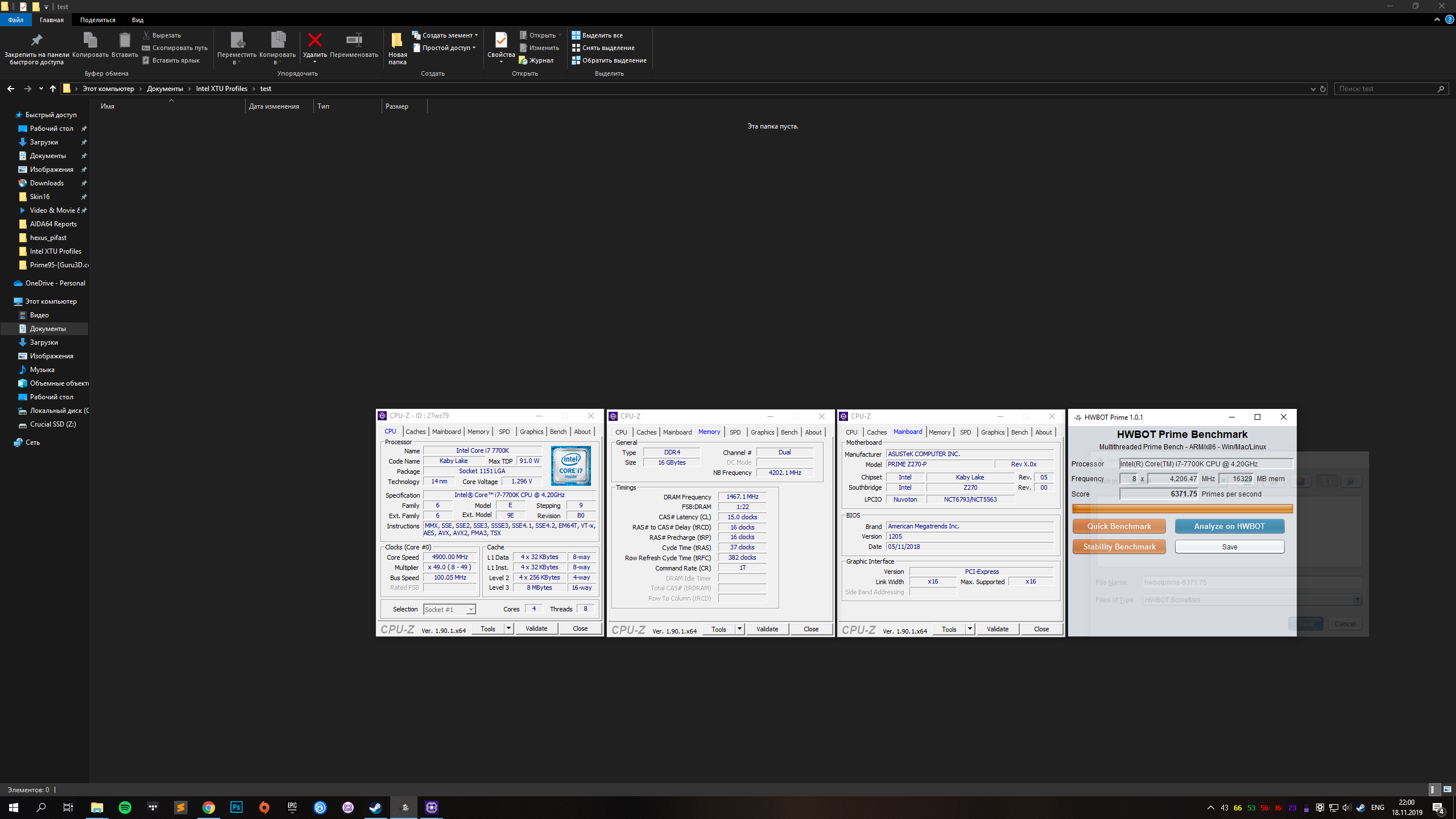Open Google Chrome from taskbar
The image size is (1456, 819).
[x=209, y=807]
